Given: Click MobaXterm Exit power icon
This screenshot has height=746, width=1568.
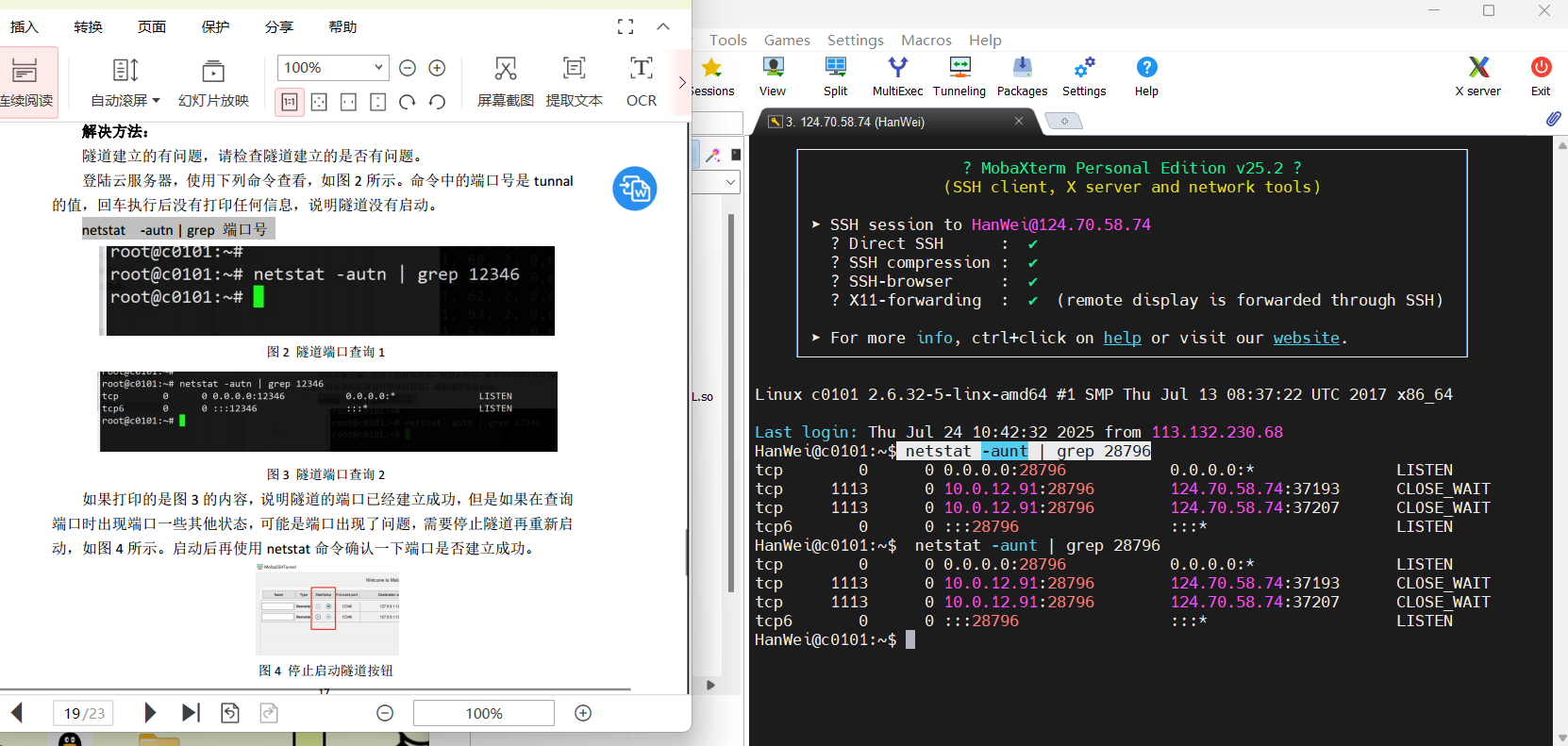Looking at the screenshot, I should (1541, 76).
